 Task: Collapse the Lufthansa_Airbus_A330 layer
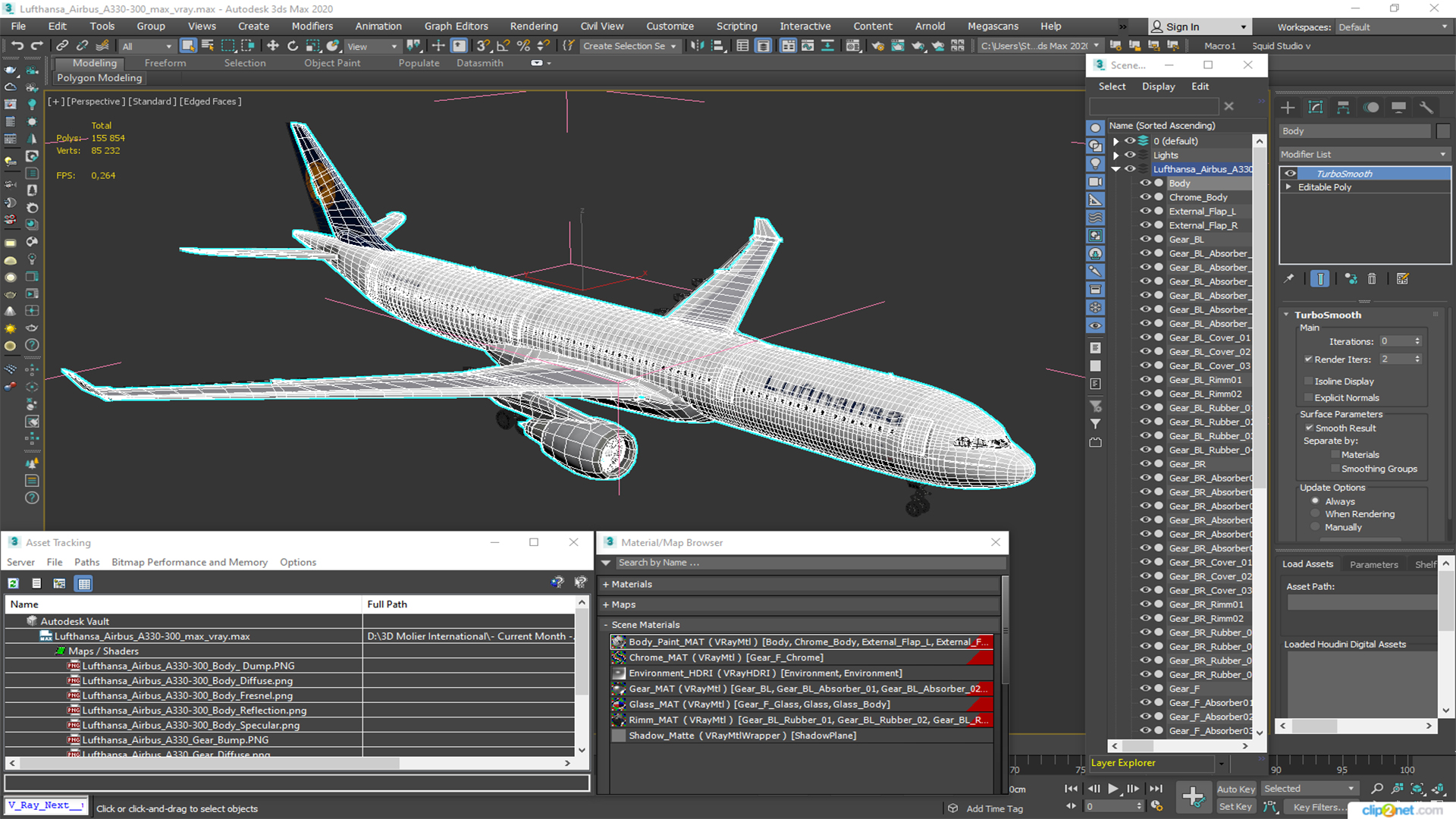pyautogui.click(x=1116, y=169)
